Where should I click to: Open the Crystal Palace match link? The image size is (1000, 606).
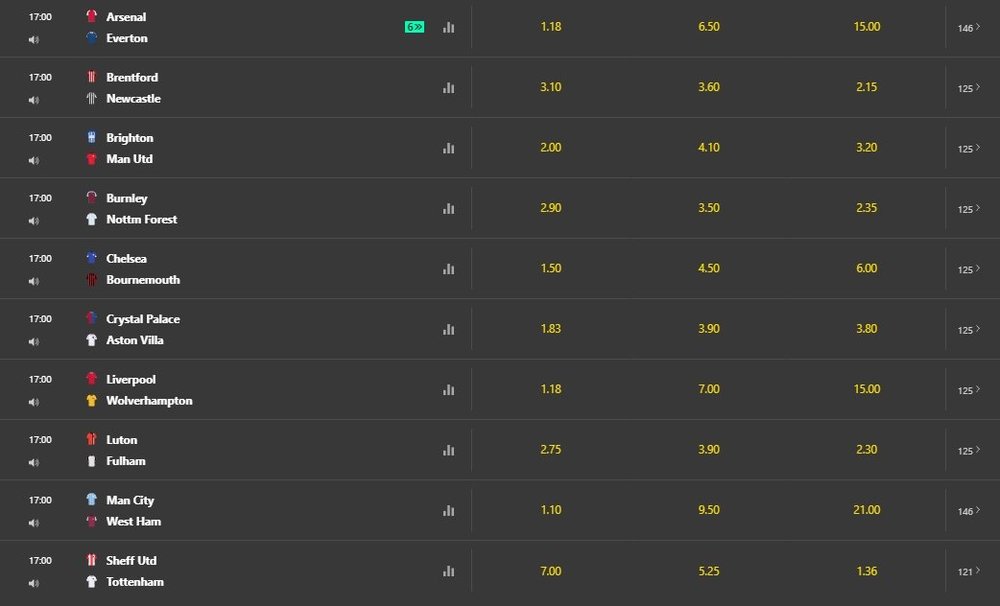pyautogui.click(x=143, y=319)
